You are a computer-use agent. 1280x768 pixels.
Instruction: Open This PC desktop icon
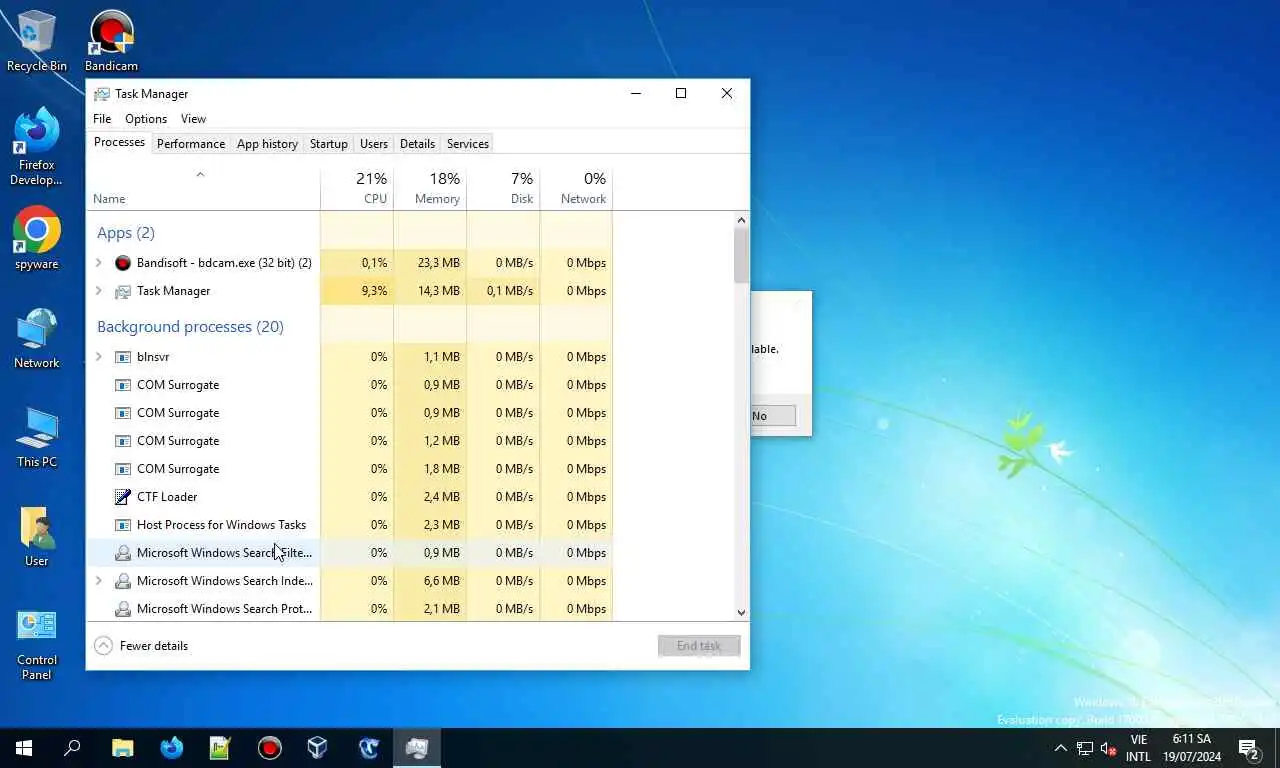point(37,437)
